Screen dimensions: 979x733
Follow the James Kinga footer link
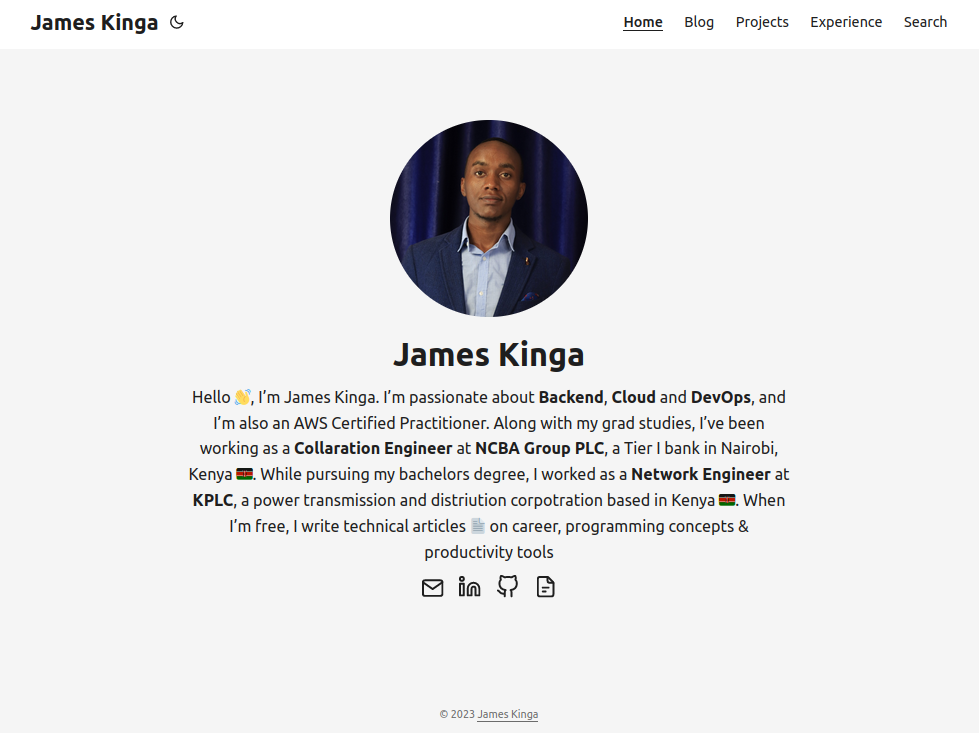(x=508, y=714)
